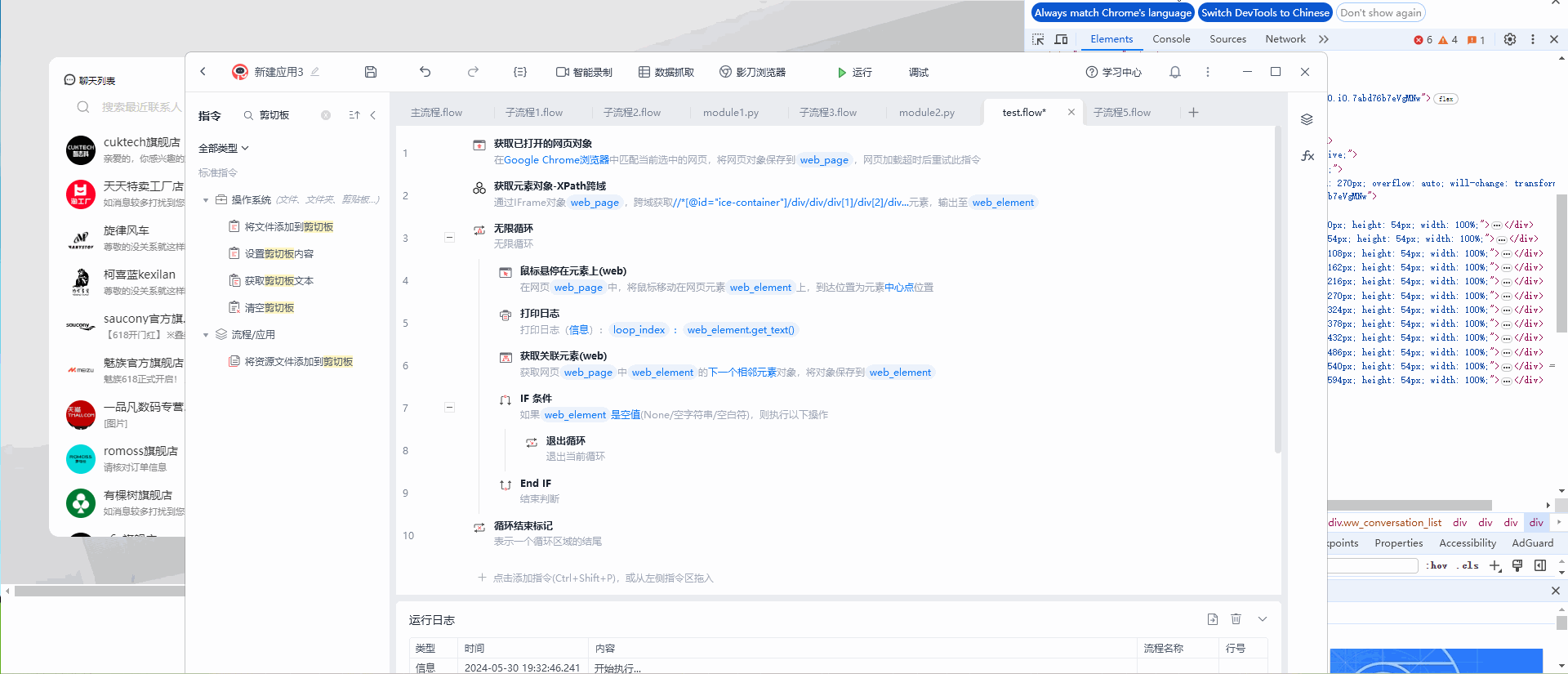Export the run log file icon
The image size is (1568, 674).
pos(1212,619)
